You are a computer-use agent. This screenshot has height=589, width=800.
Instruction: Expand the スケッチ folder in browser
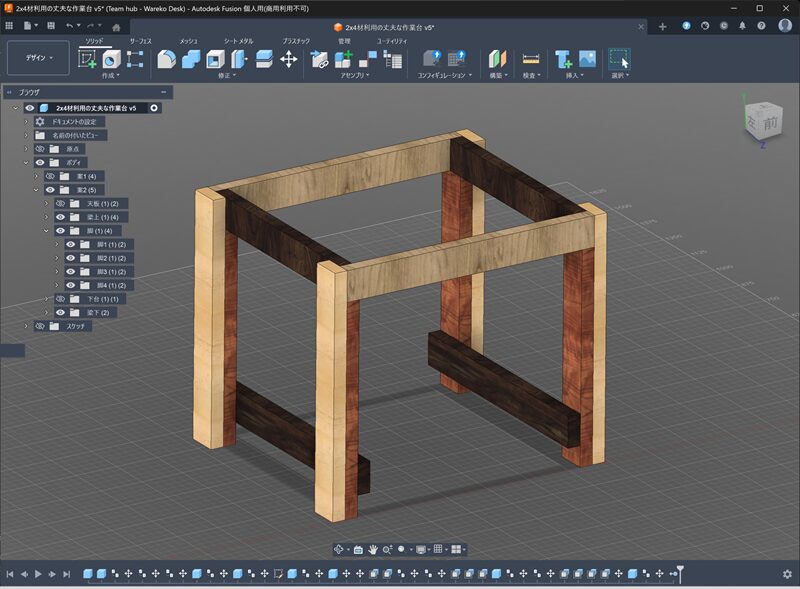27,326
